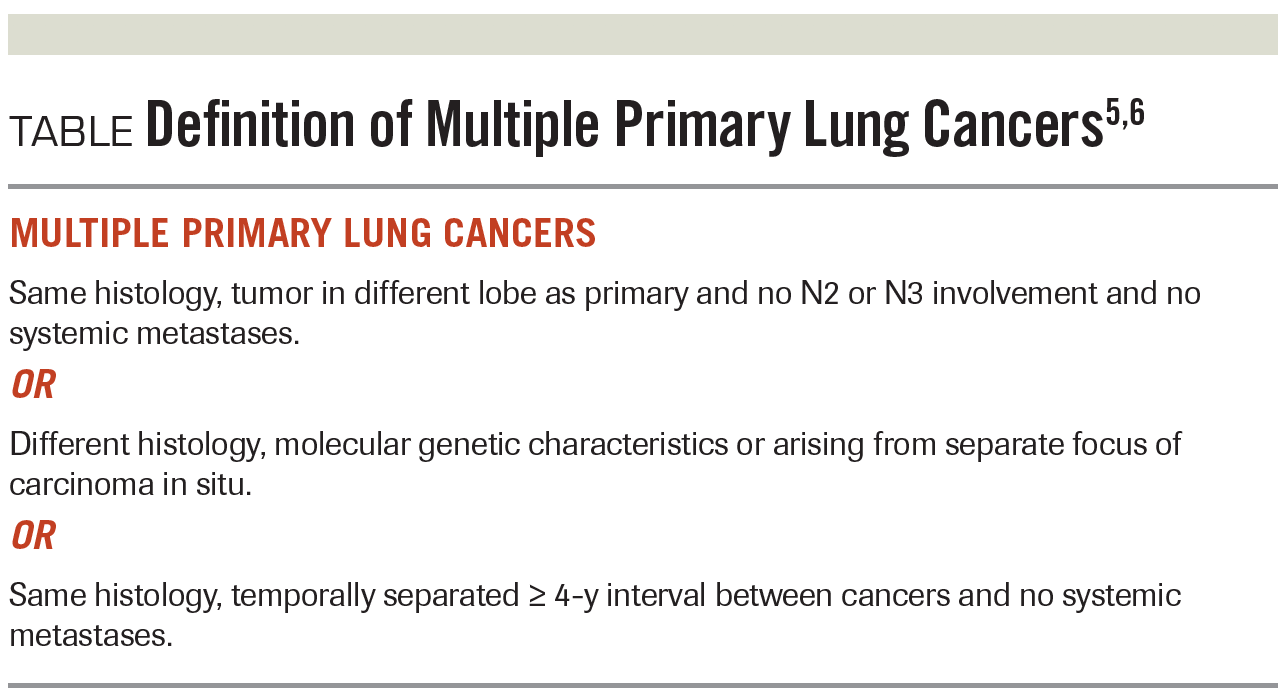
Task: Click the superscript reference 5,6 in the title
Action: coord(1124,112)
